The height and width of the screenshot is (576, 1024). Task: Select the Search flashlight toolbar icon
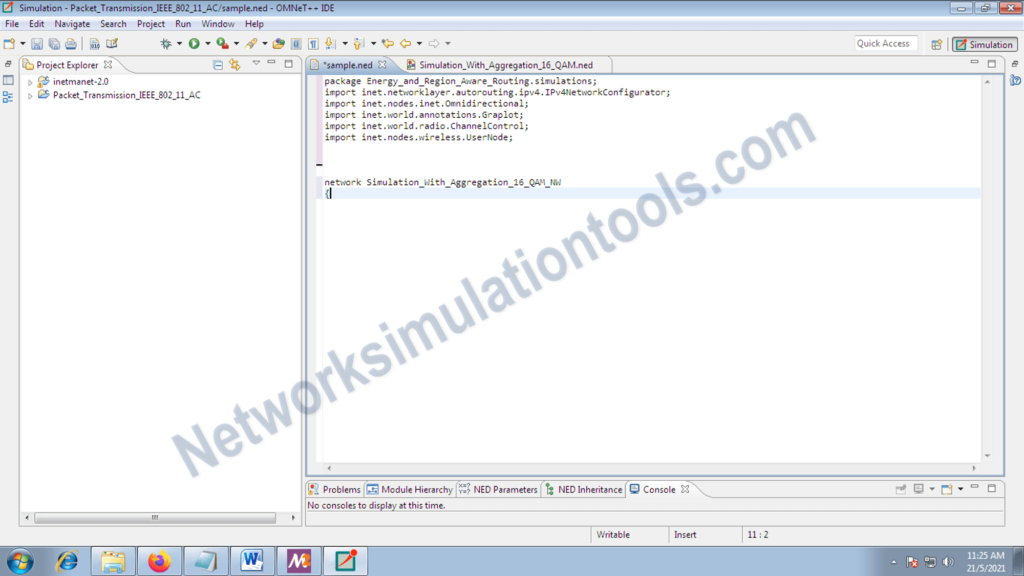tap(250, 43)
